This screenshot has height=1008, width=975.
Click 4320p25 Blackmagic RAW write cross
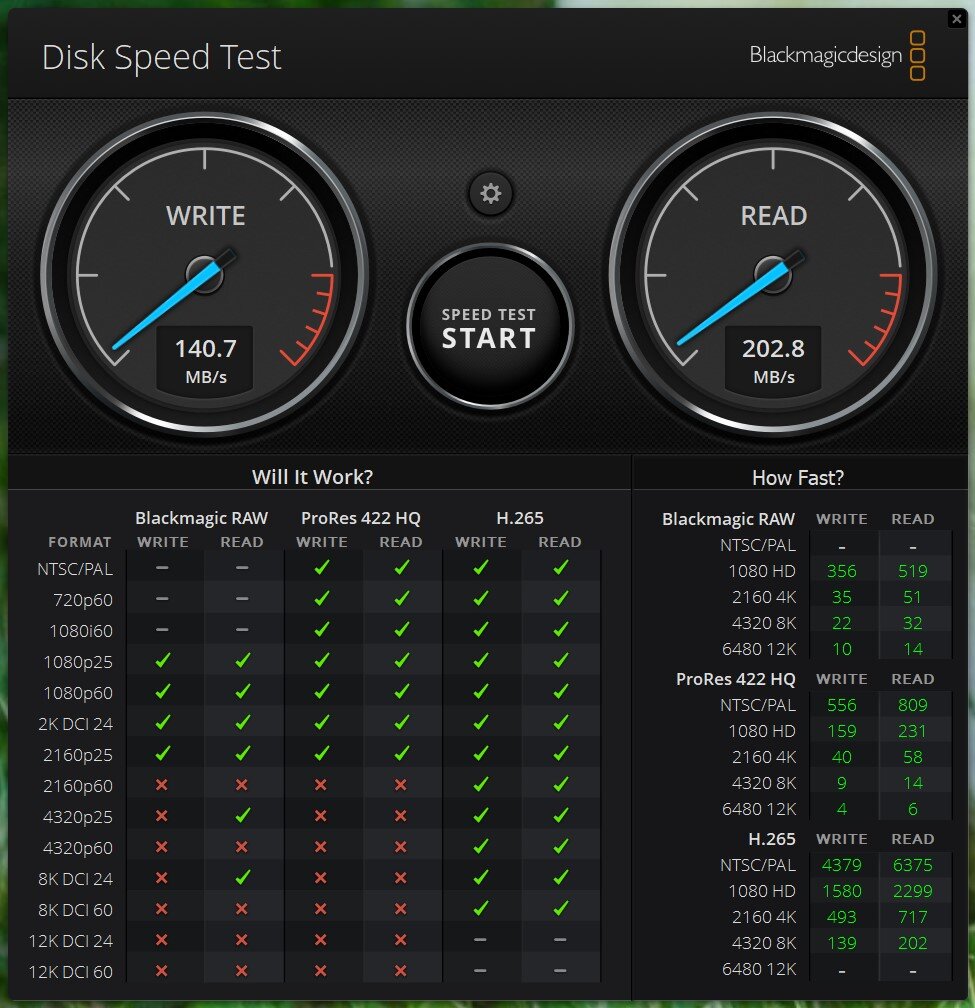(162, 816)
